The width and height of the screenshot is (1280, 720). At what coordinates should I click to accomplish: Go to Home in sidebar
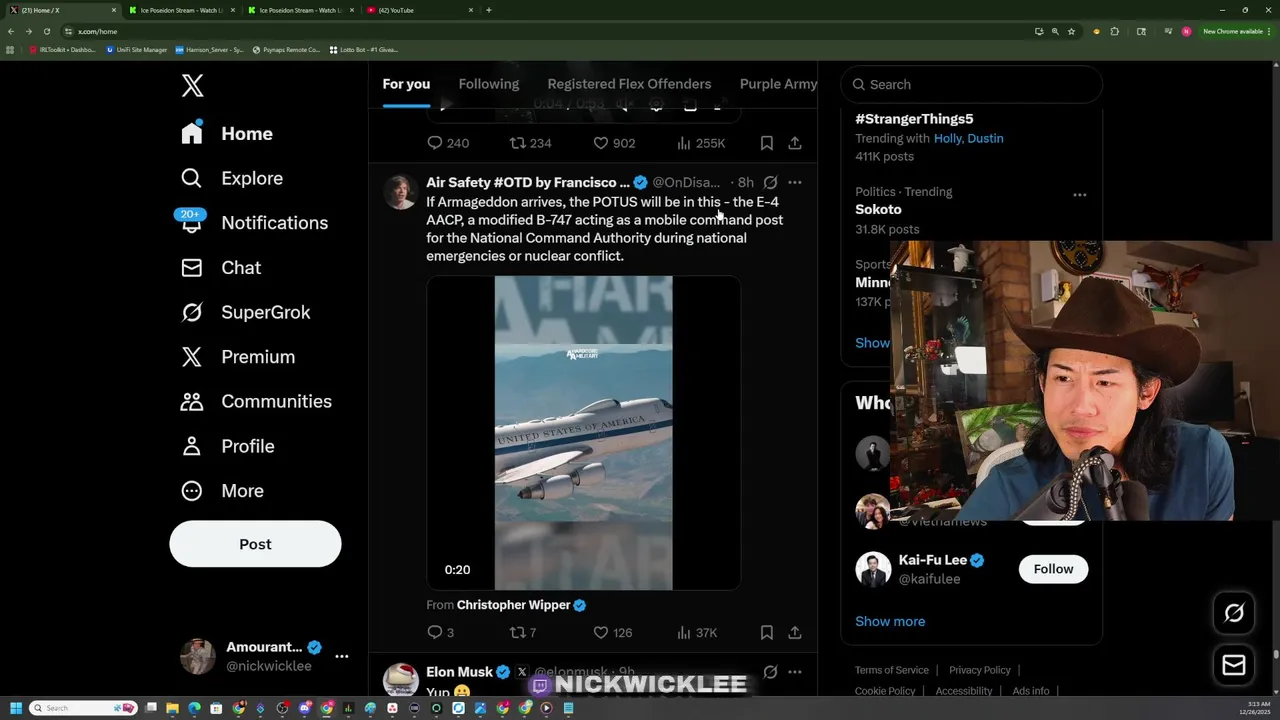226,133
